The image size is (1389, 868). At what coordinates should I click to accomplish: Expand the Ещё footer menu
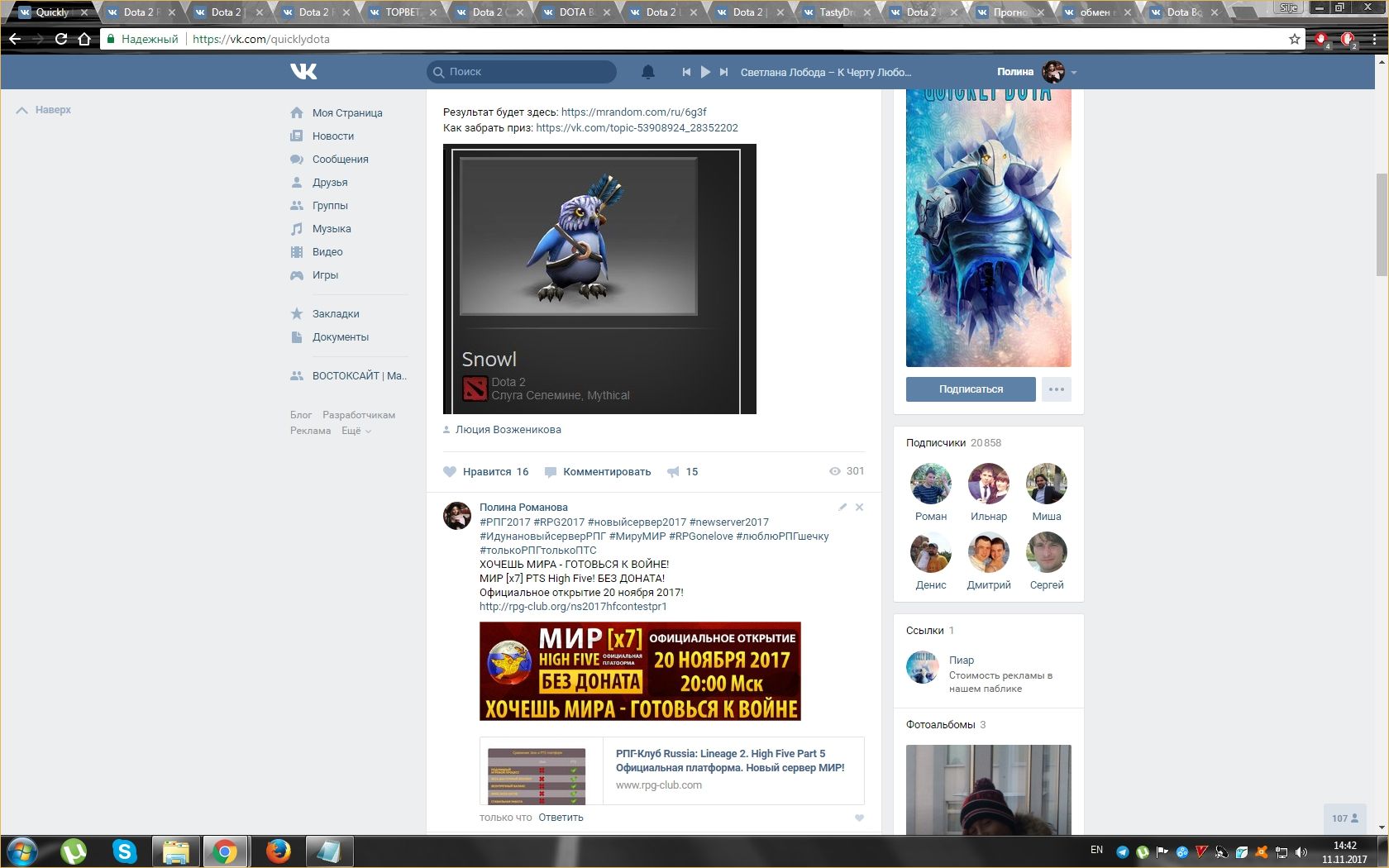[356, 431]
